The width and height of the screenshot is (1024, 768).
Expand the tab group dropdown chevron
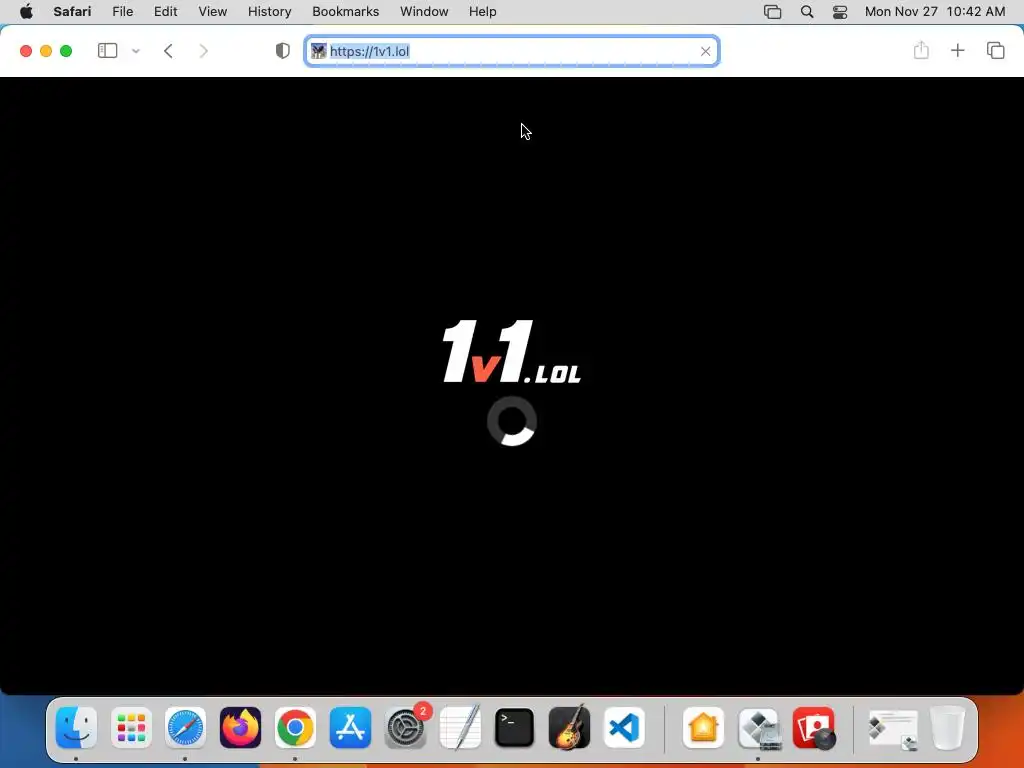(136, 51)
